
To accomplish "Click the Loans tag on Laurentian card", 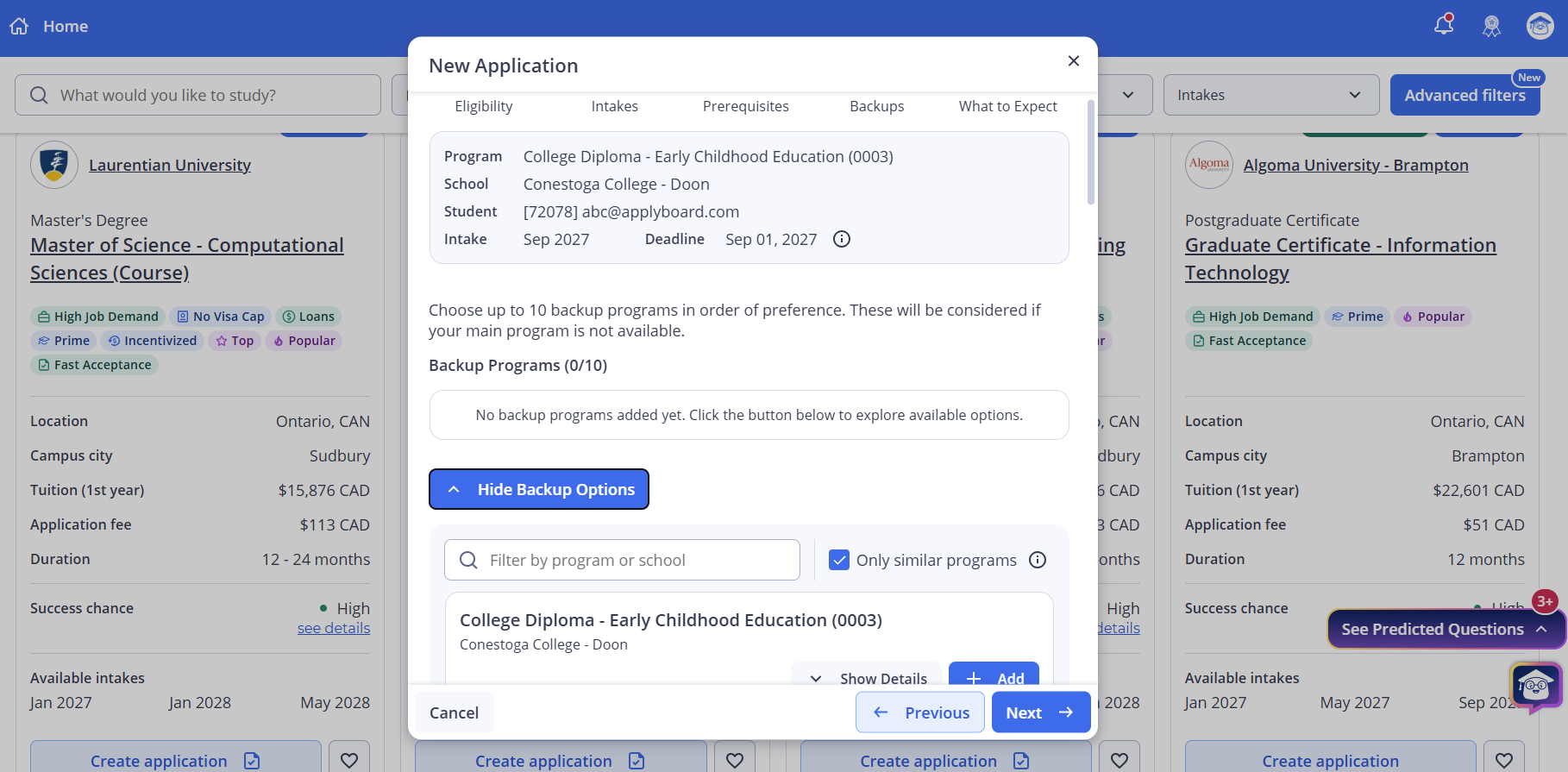I will pos(309,317).
